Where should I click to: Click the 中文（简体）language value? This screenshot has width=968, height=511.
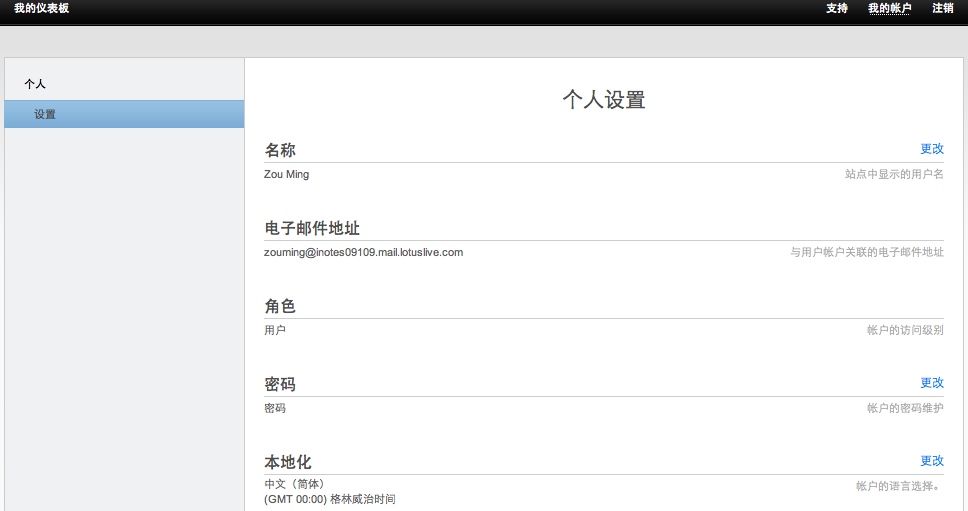[x=294, y=484]
